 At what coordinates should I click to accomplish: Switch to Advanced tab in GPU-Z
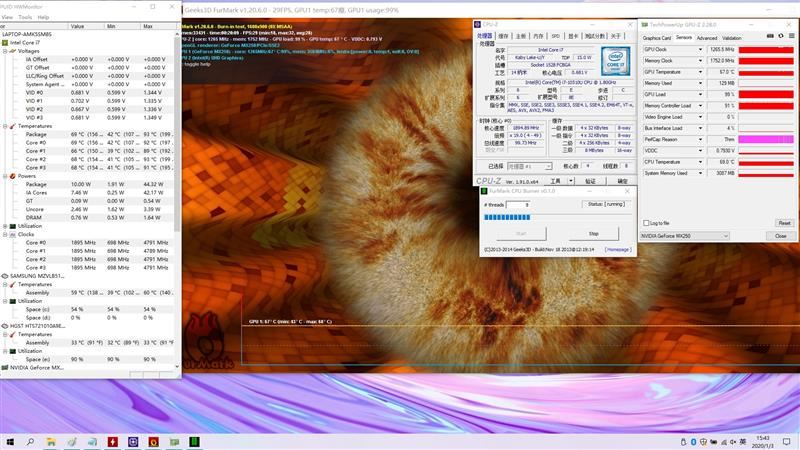coord(707,38)
